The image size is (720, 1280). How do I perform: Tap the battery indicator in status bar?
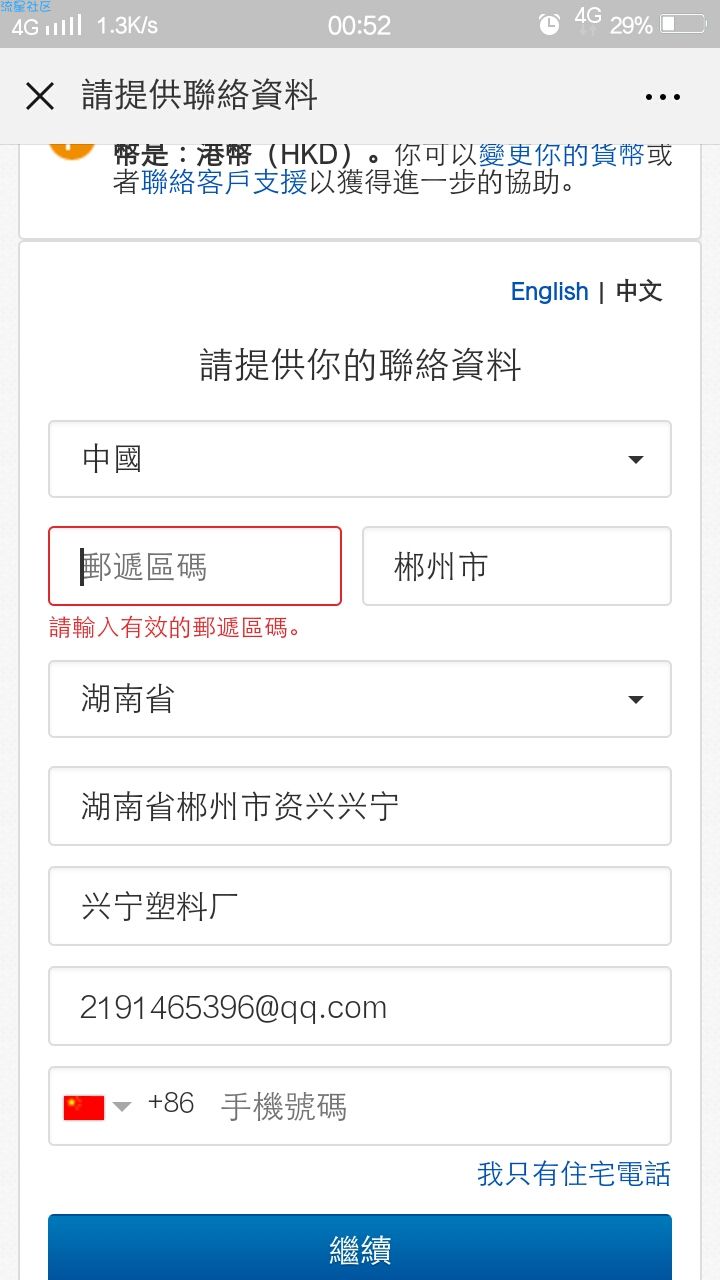pos(683,23)
